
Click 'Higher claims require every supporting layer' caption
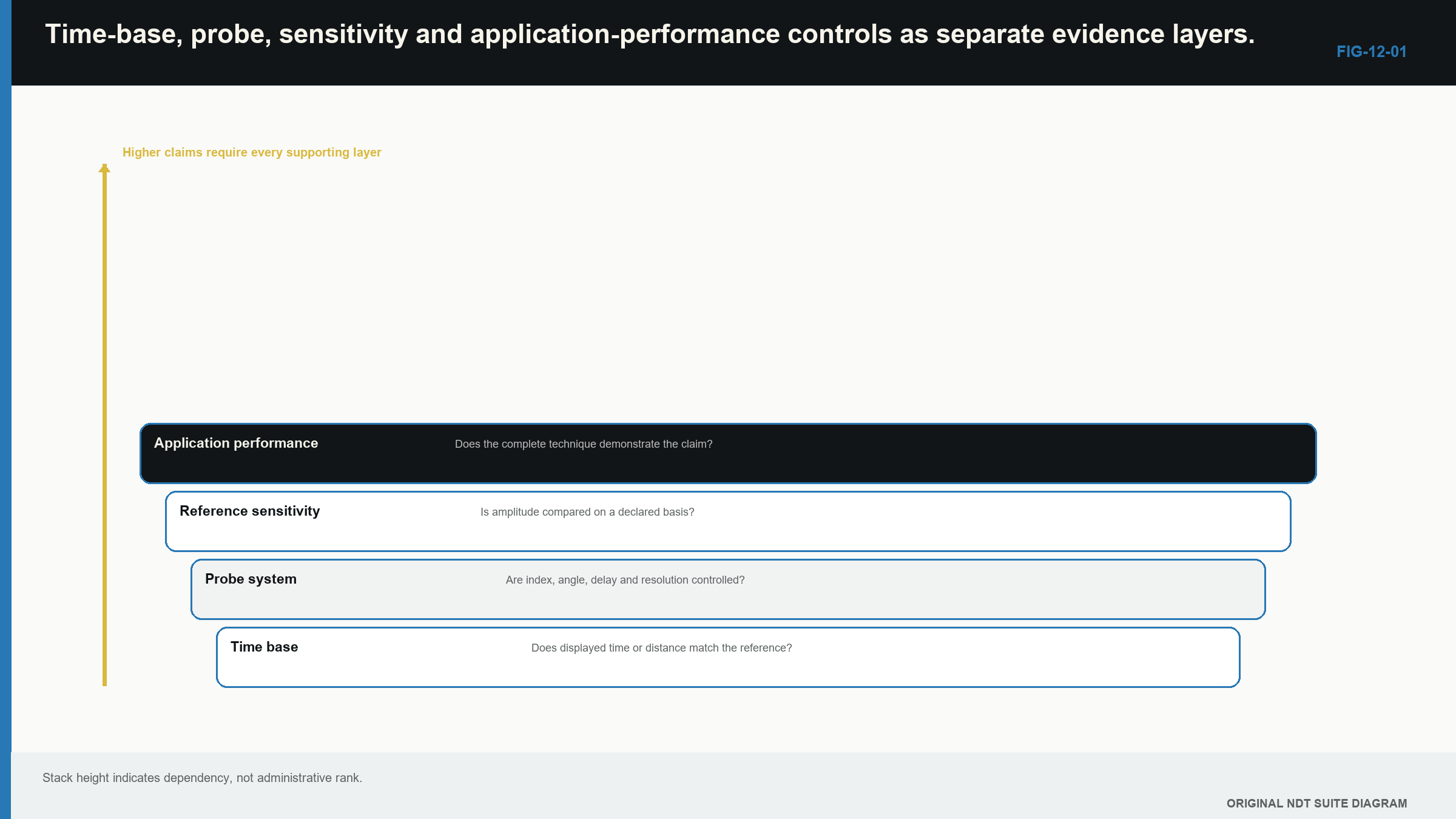pyautogui.click(x=252, y=152)
